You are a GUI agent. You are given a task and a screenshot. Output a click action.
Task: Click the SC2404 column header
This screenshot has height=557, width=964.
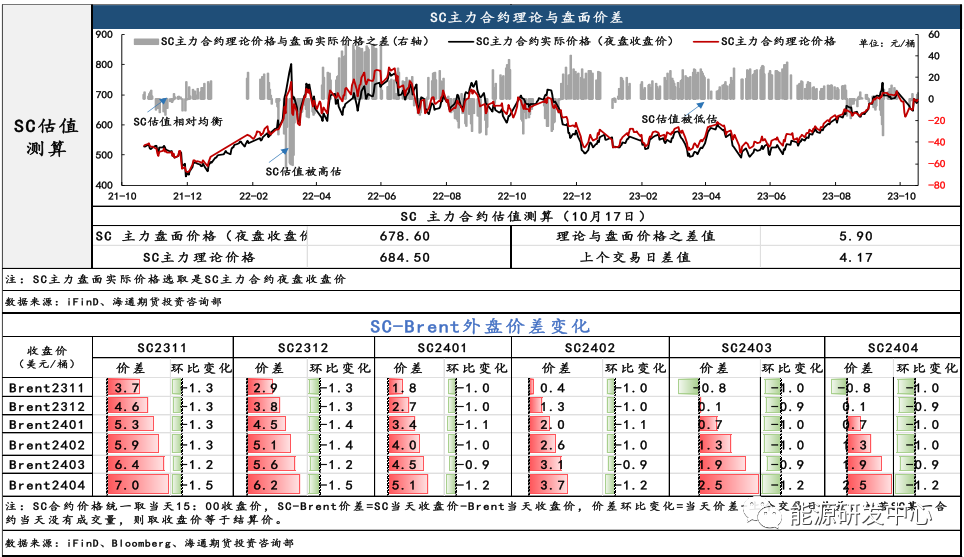coord(893,348)
